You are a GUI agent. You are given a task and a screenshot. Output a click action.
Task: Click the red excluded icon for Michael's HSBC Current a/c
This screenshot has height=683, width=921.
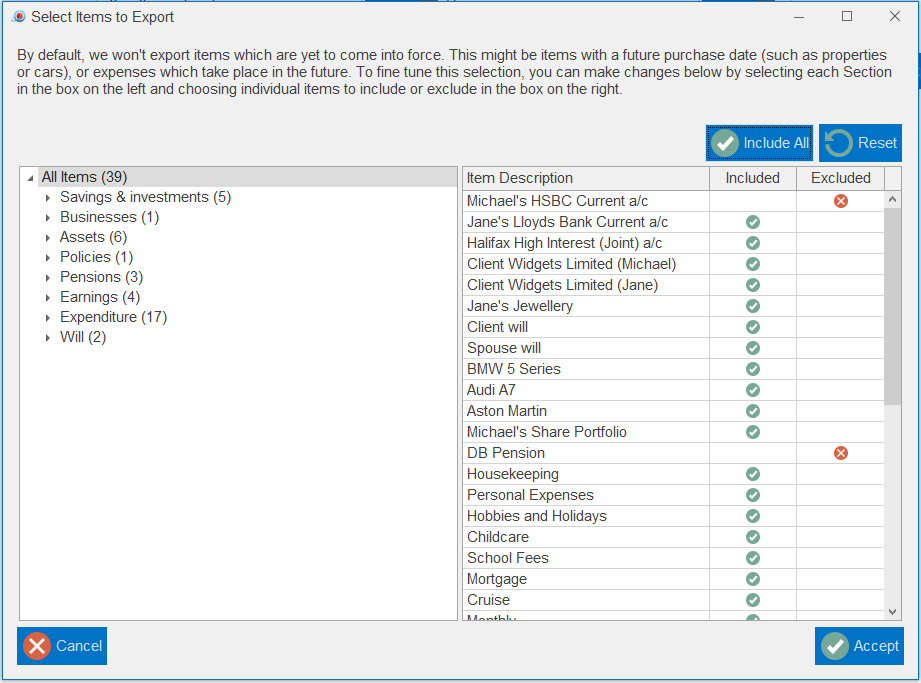coord(840,201)
